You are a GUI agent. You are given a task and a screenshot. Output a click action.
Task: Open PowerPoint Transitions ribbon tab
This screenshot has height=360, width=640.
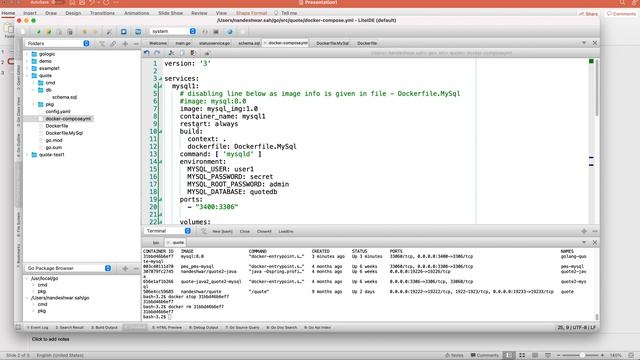tap(102, 13)
